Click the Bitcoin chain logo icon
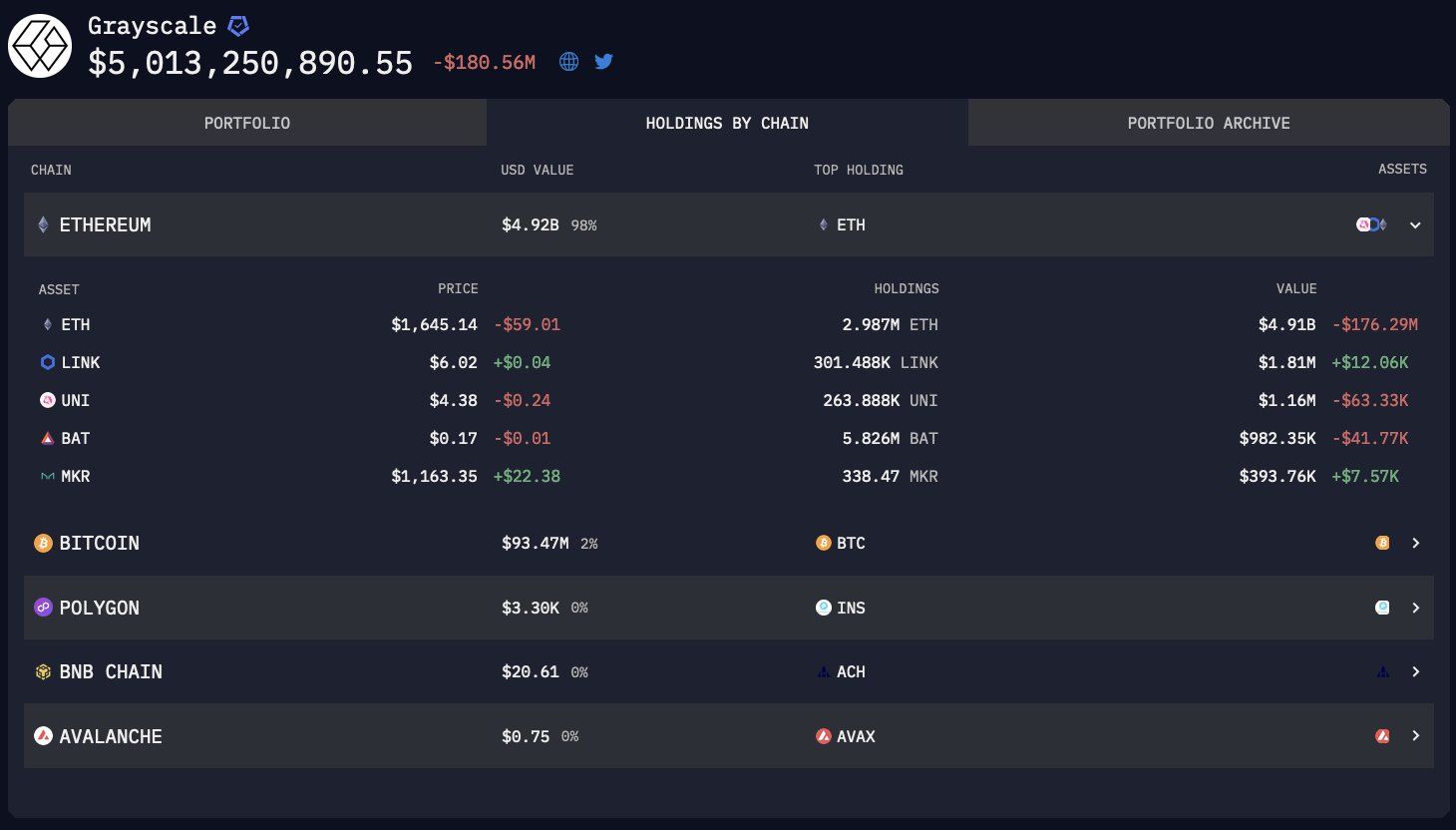The width and height of the screenshot is (1456, 830). coord(43,543)
